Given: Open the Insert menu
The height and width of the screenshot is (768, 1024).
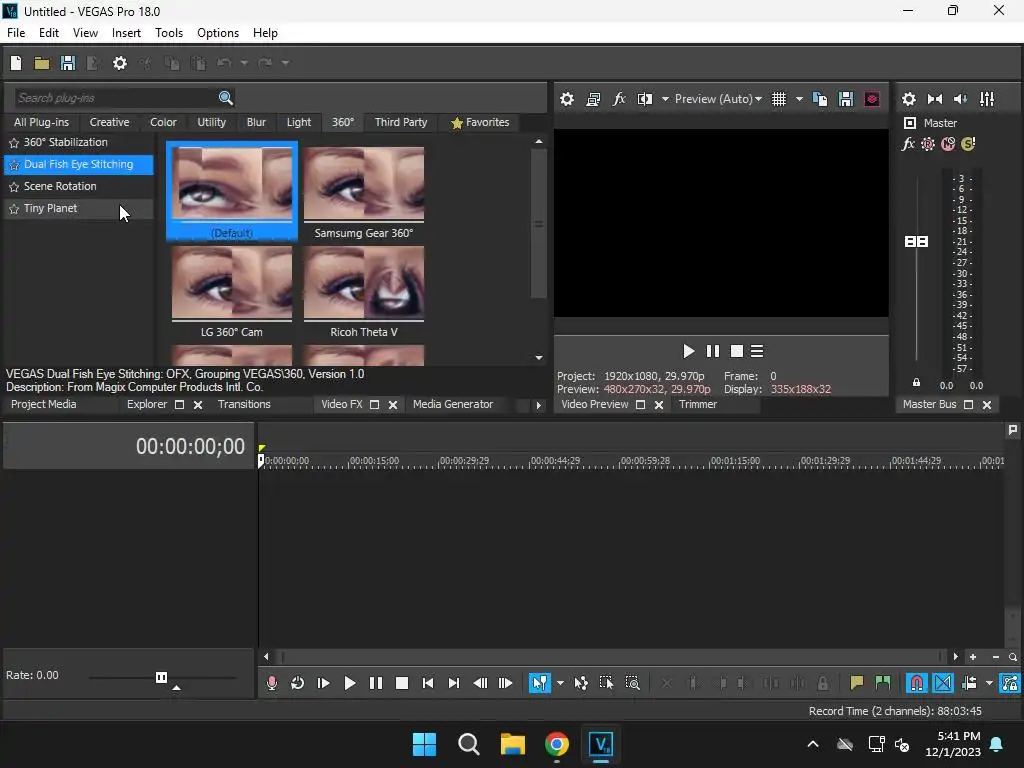Looking at the screenshot, I should 126,33.
